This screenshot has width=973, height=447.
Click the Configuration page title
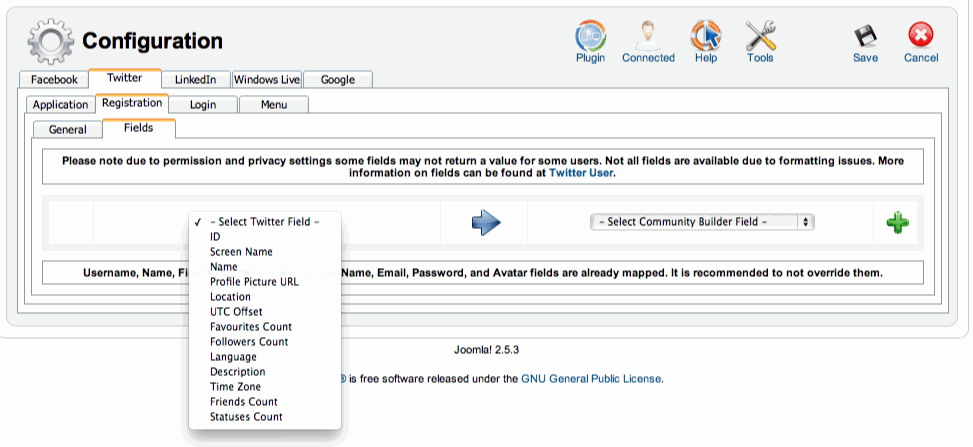(152, 41)
